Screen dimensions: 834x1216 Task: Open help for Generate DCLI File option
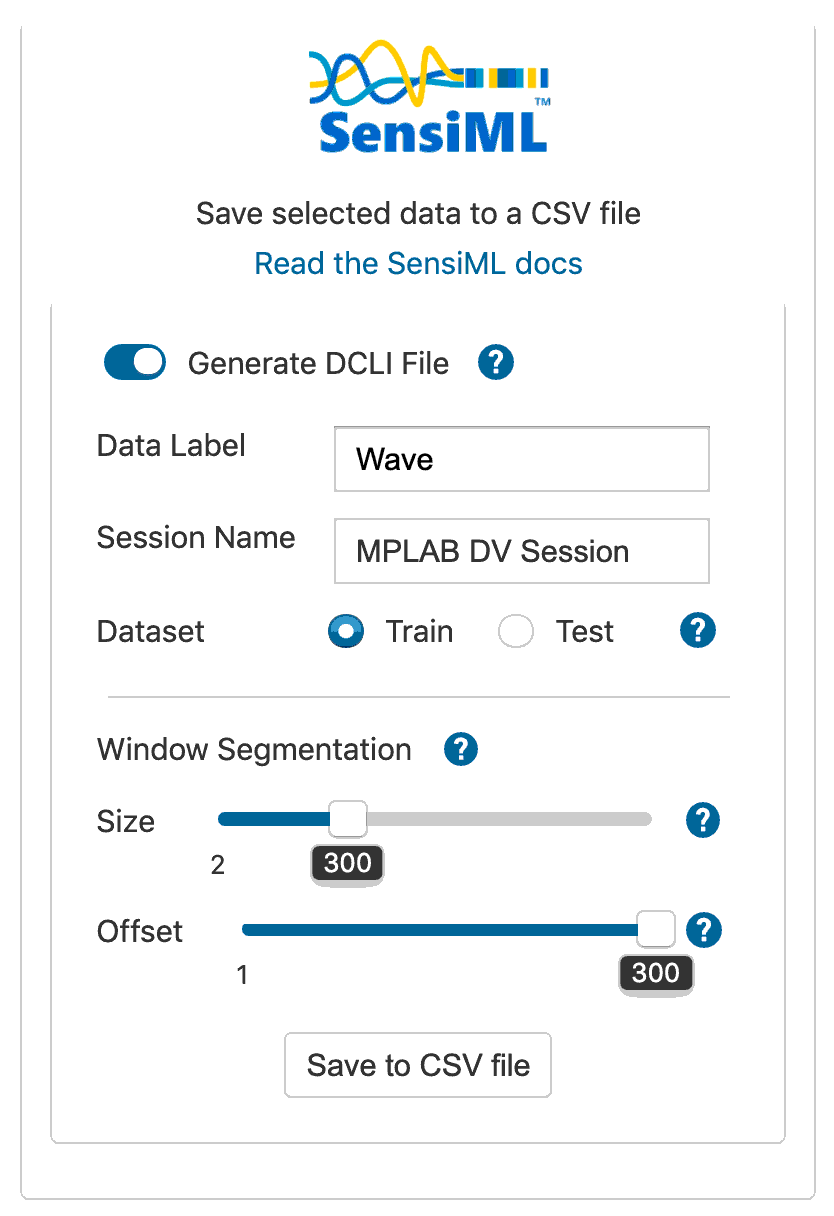495,363
